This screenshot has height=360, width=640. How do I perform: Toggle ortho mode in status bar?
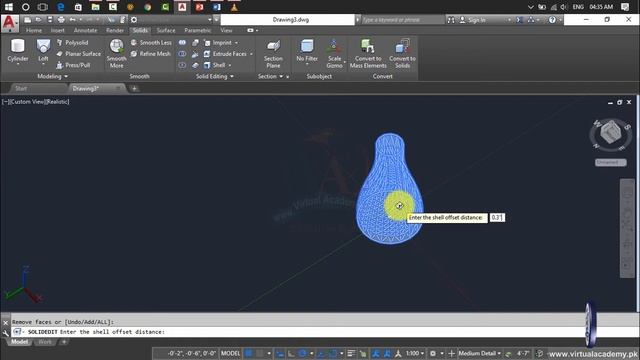click(291, 353)
